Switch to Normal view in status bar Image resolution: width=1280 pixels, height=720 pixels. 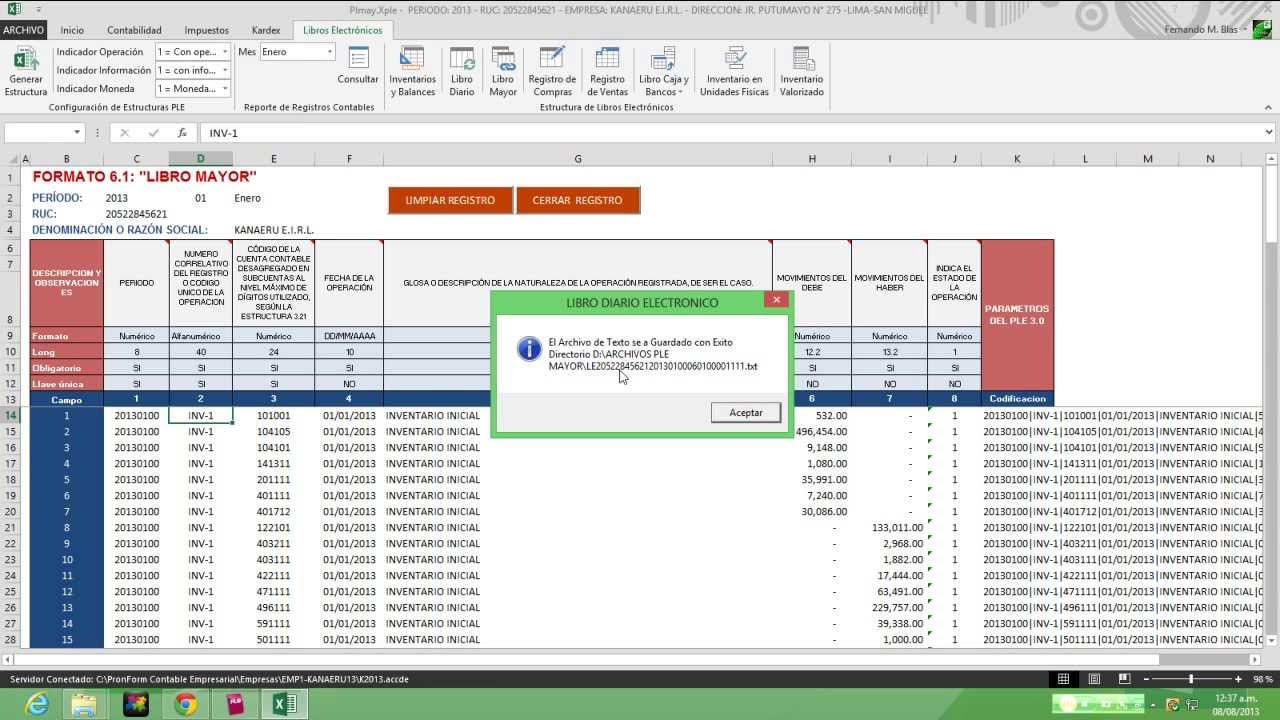coord(1064,679)
